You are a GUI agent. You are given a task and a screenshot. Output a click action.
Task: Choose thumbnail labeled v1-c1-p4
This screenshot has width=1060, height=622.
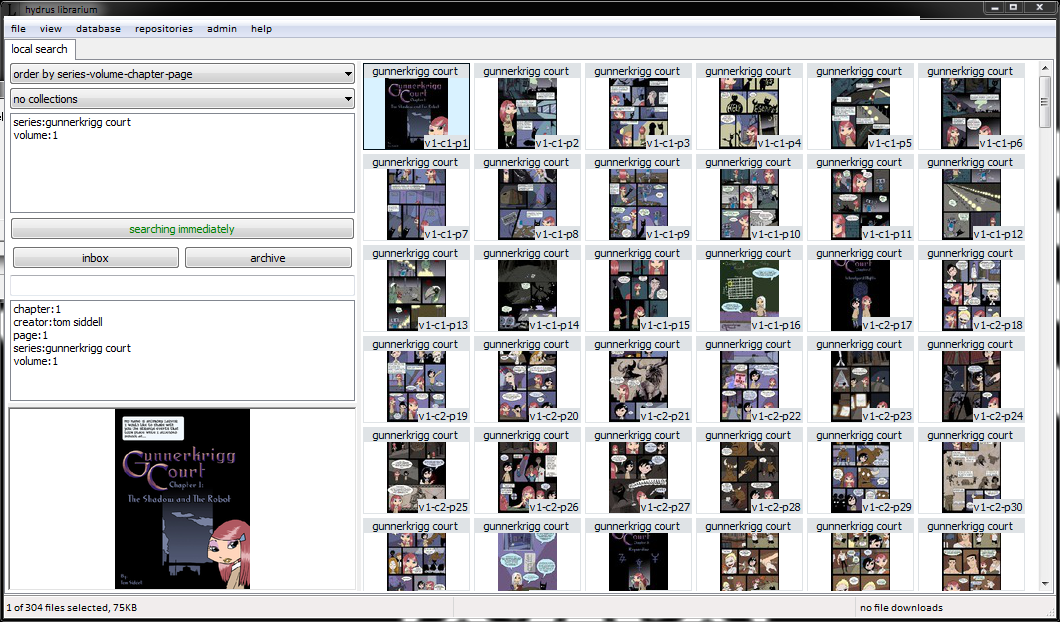point(749,107)
